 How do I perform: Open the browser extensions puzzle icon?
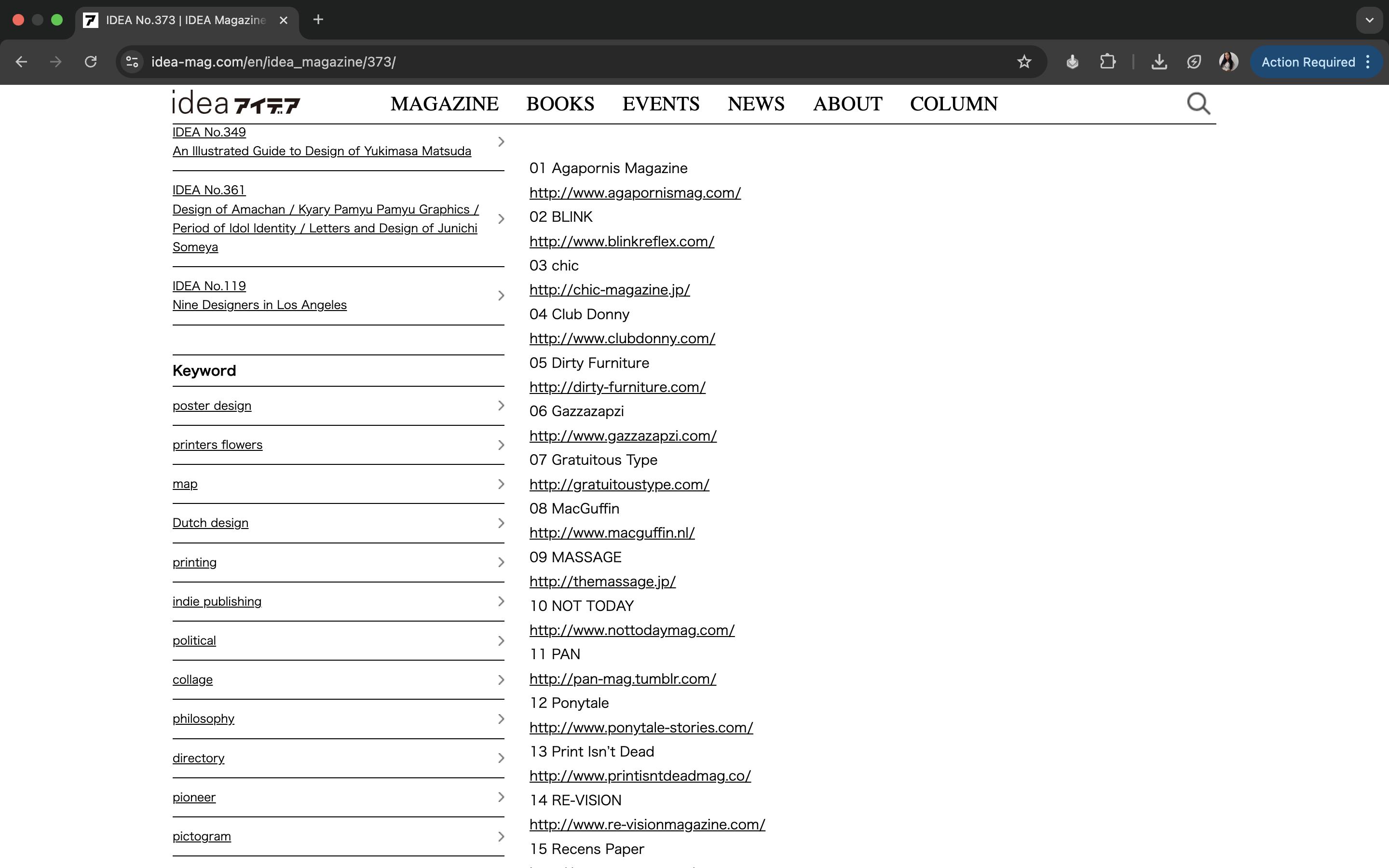click(1107, 62)
